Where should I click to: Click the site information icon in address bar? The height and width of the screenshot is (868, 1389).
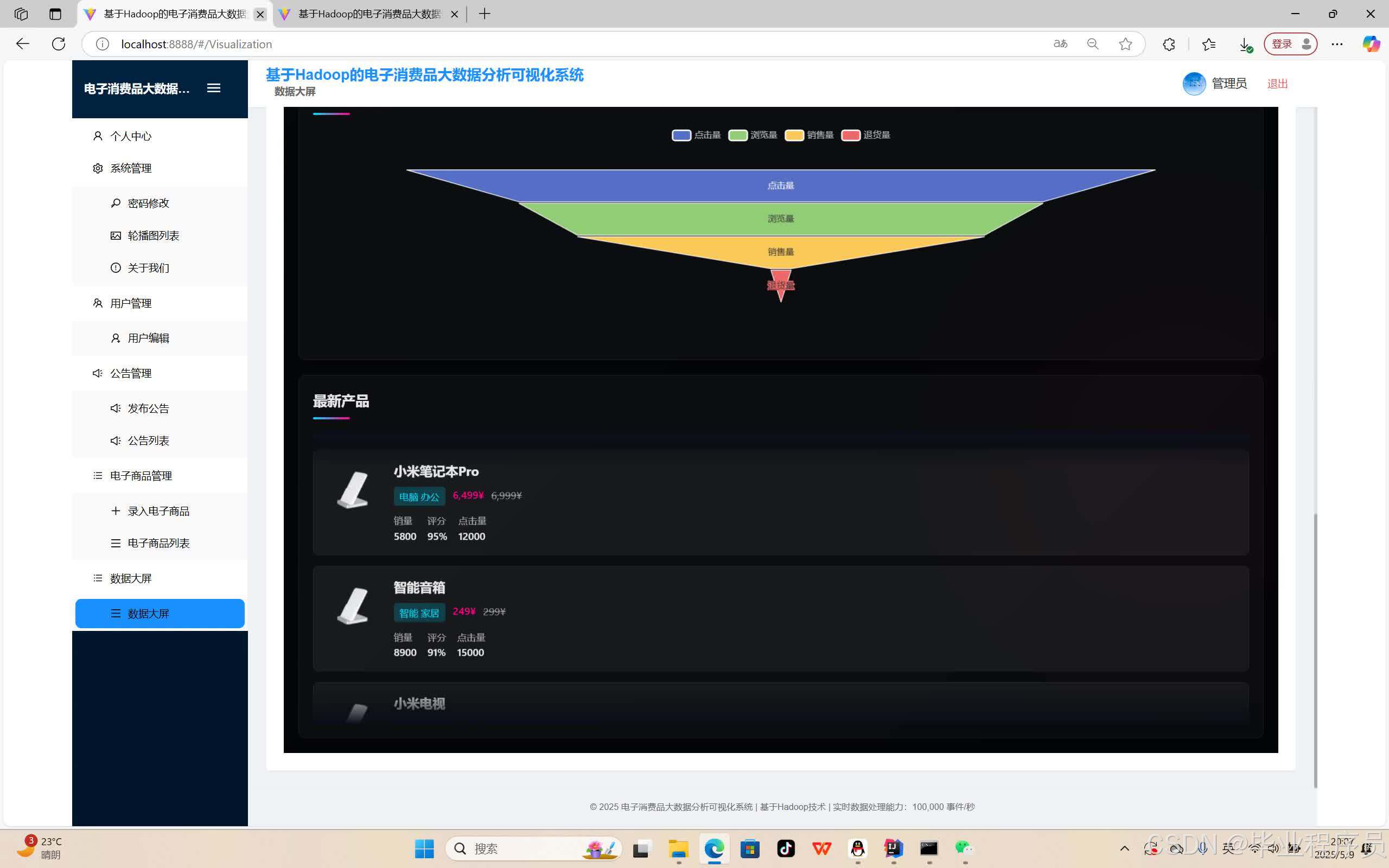102,44
